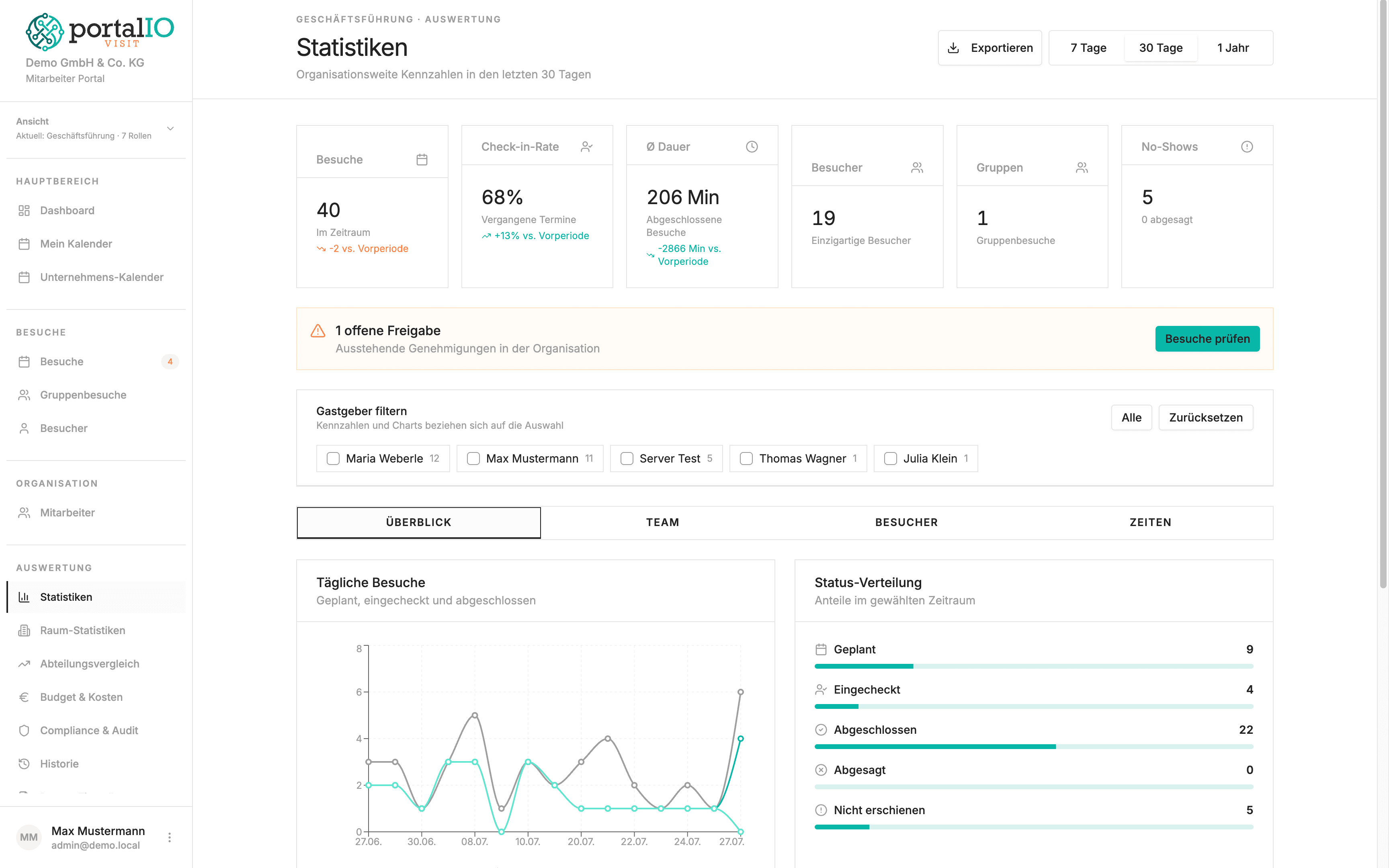Click the Eingecheckt user-check status icon
The image size is (1389, 868).
click(822, 690)
